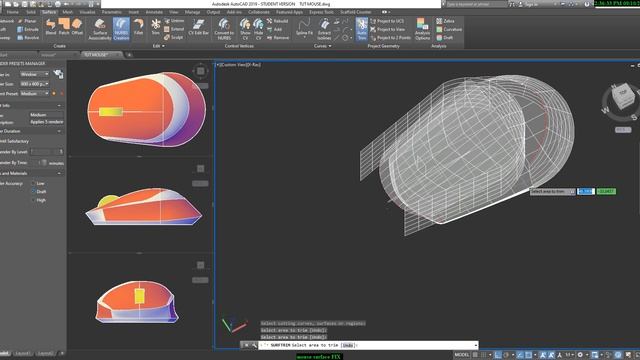Click the surface Extend tool
The height and width of the screenshot is (360, 640).
174,29
